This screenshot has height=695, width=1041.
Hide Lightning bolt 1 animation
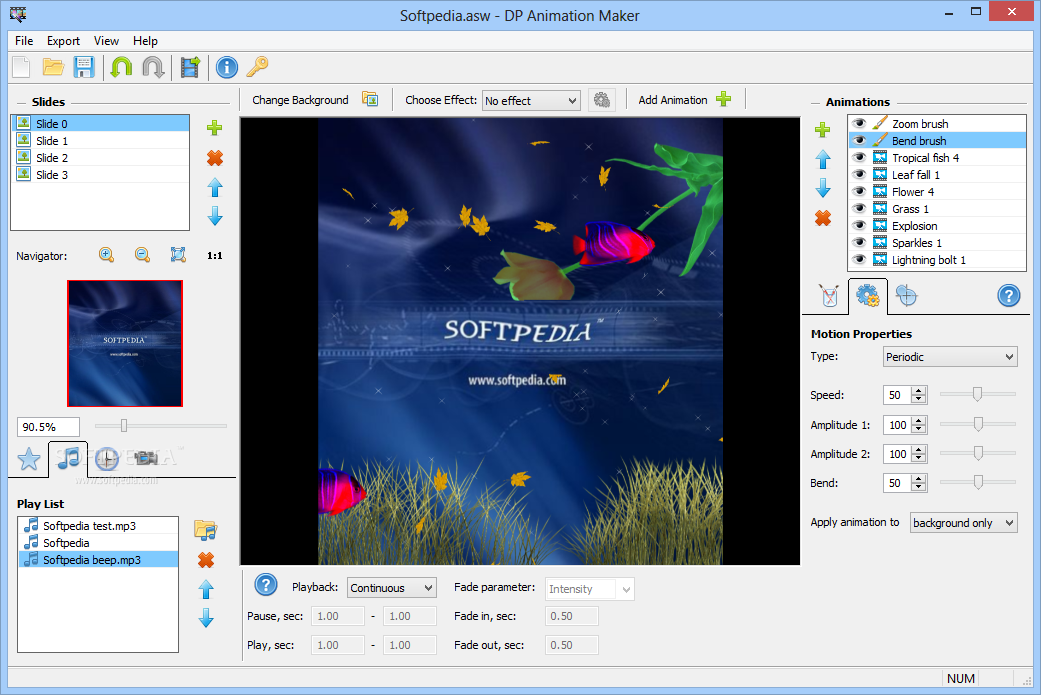pos(859,260)
